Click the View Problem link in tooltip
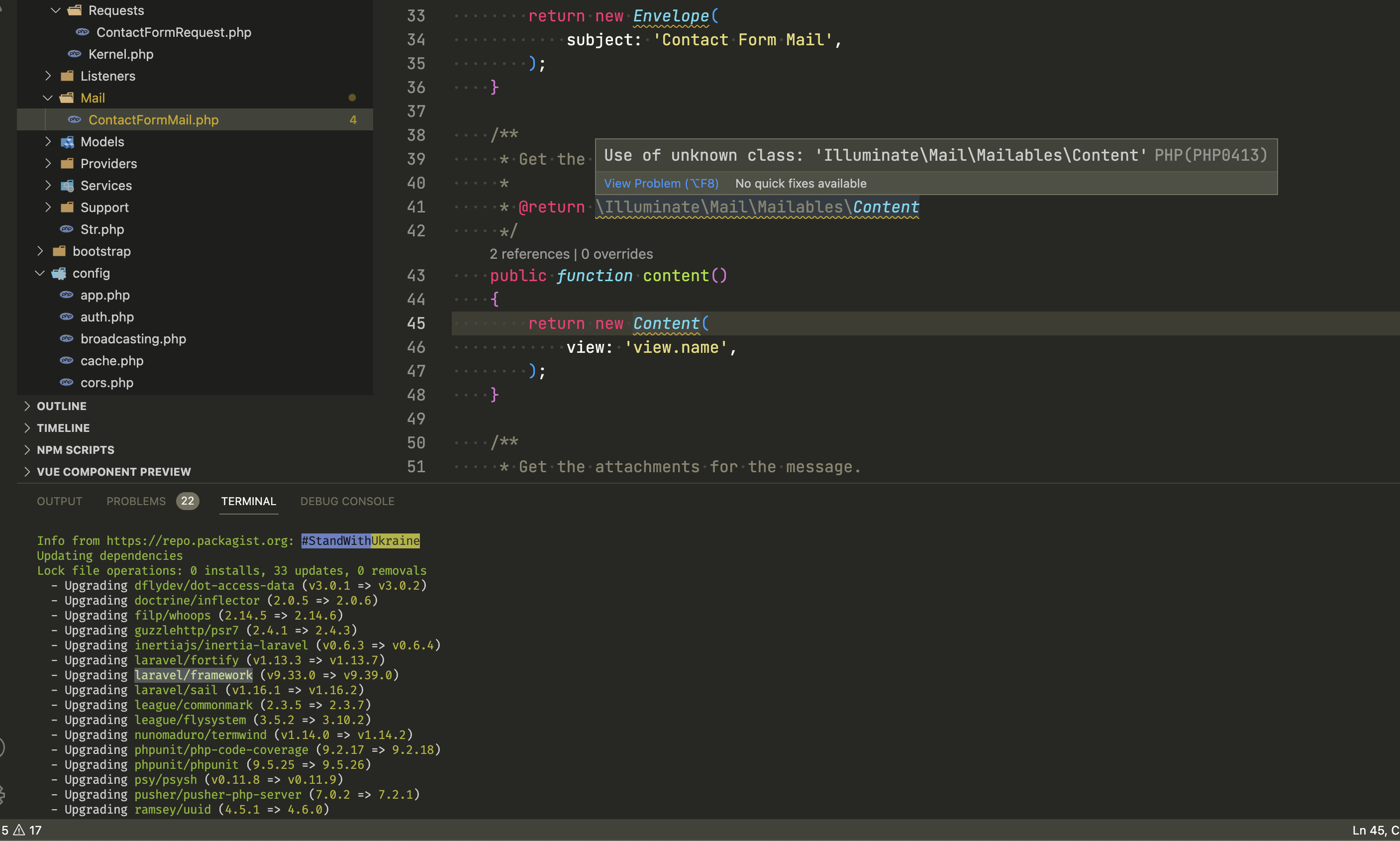1400x841 pixels. coord(661,184)
